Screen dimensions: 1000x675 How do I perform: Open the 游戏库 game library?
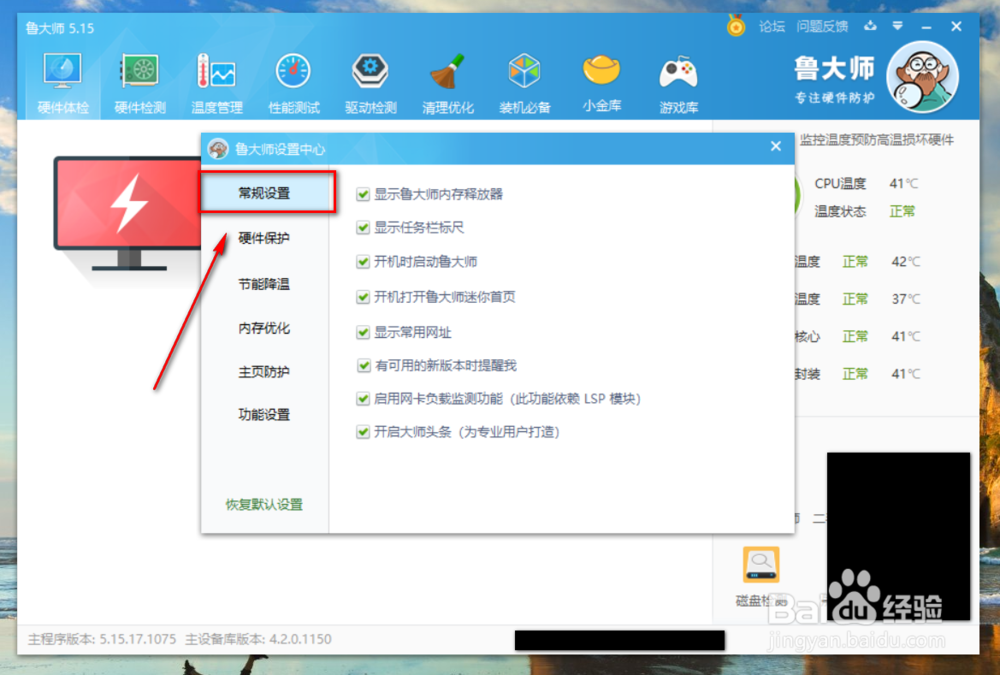click(x=678, y=80)
